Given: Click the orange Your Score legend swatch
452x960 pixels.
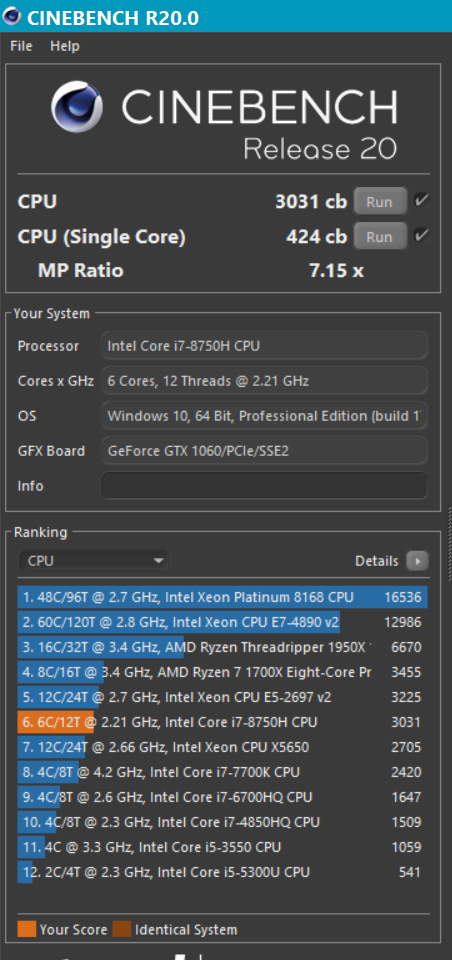Looking at the screenshot, I should [x=27, y=929].
